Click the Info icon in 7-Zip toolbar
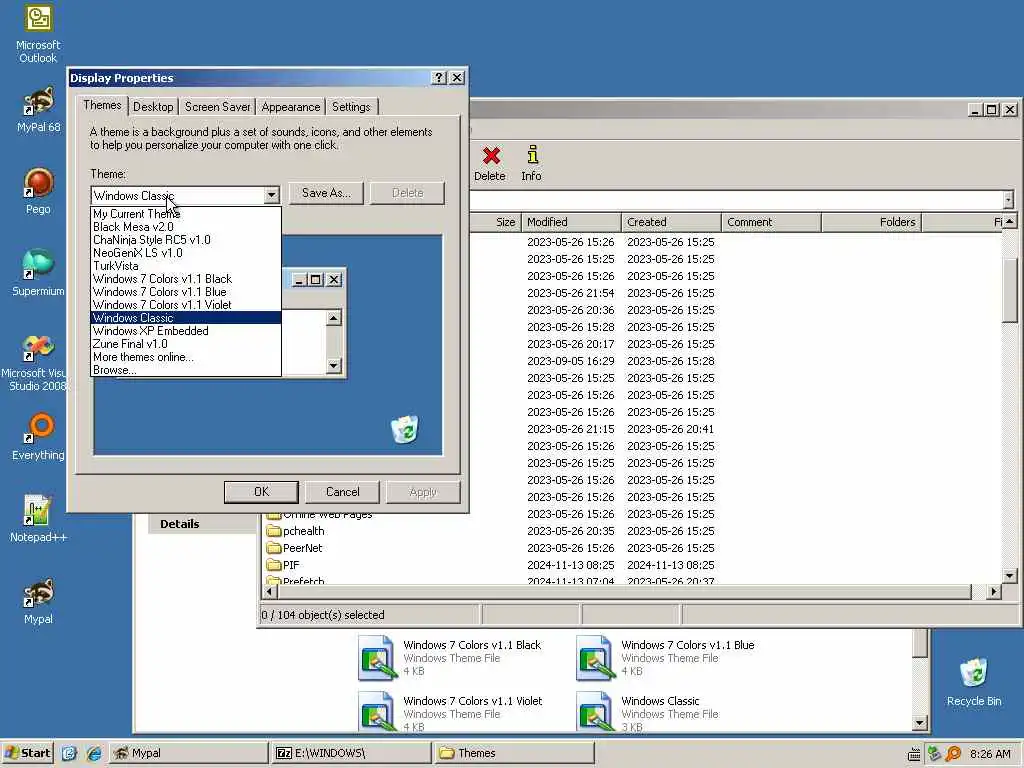This screenshot has width=1024, height=768. (532, 163)
